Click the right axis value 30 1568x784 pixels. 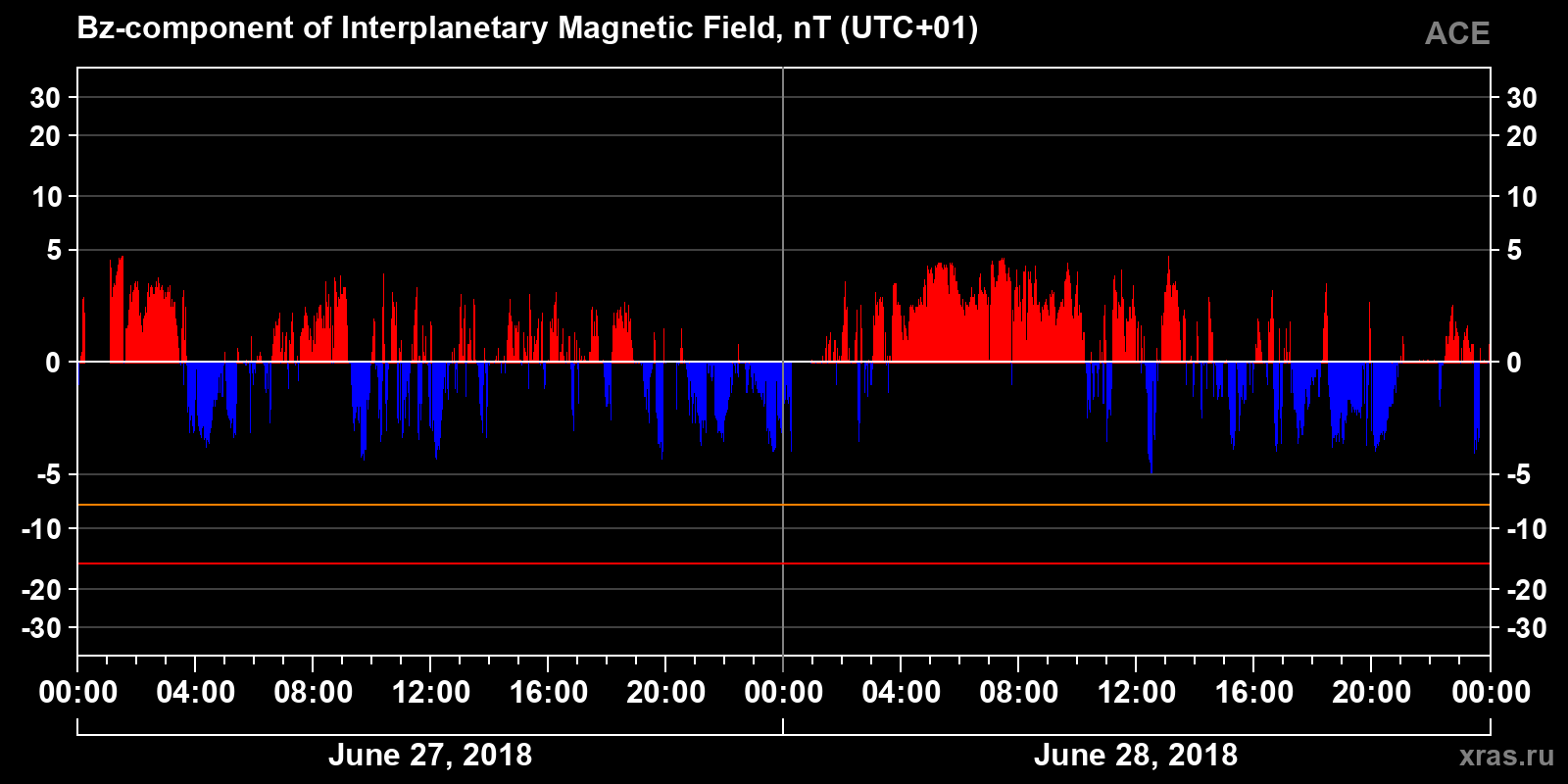[x=1521, y=98]
